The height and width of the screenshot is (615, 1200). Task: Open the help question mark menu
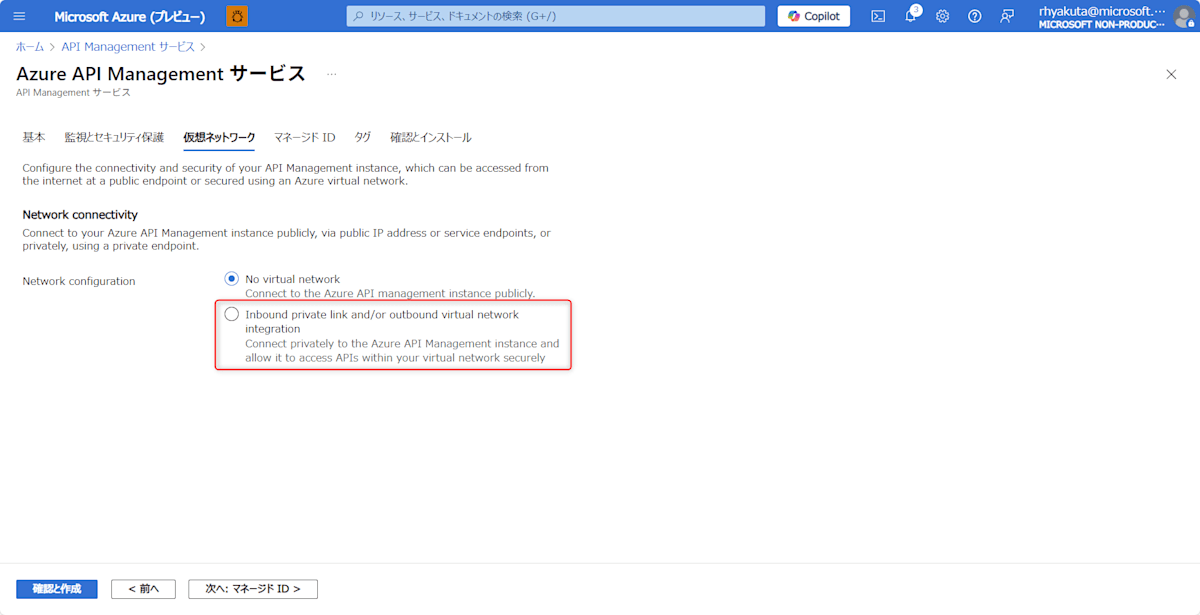[x=975, y=16]
